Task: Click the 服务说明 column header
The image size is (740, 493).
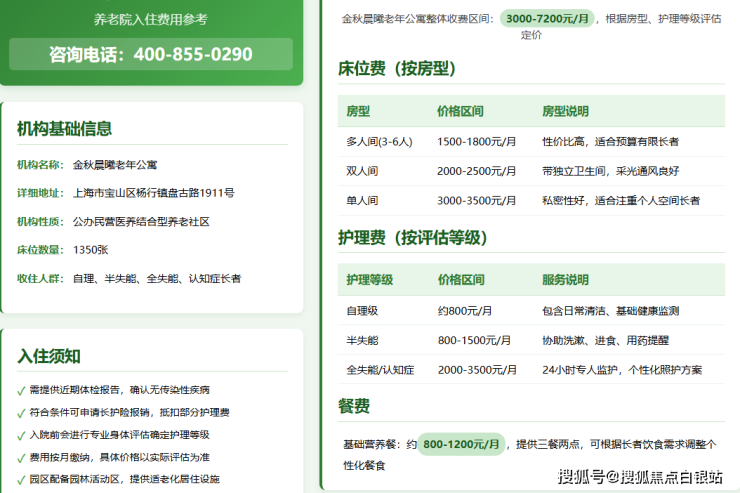Action: 565,280
